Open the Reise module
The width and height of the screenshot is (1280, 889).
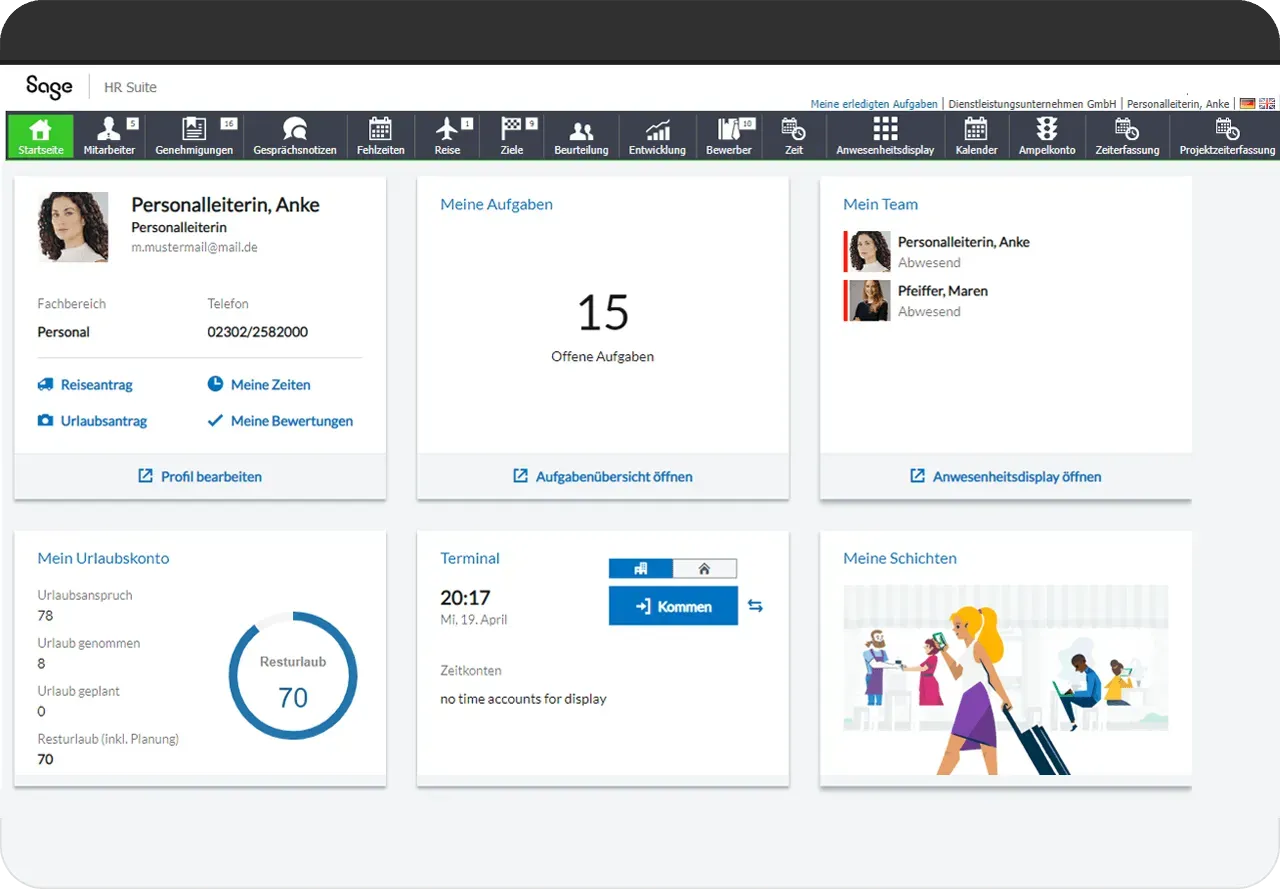(x=447, y=136)
